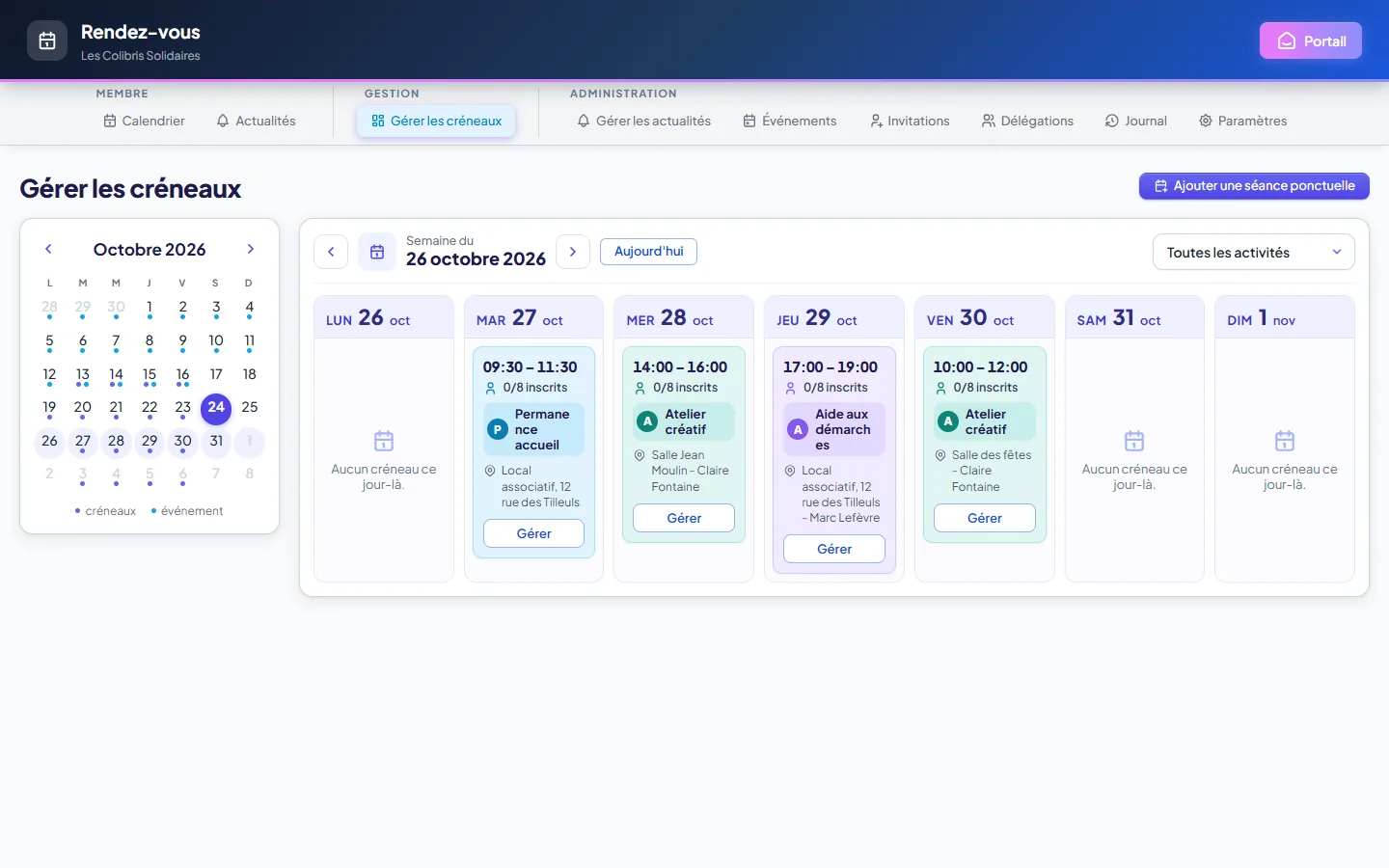Select day 10 in the mini calendar
Viewport: 1389px width, 868px height.
click(216, 341)
